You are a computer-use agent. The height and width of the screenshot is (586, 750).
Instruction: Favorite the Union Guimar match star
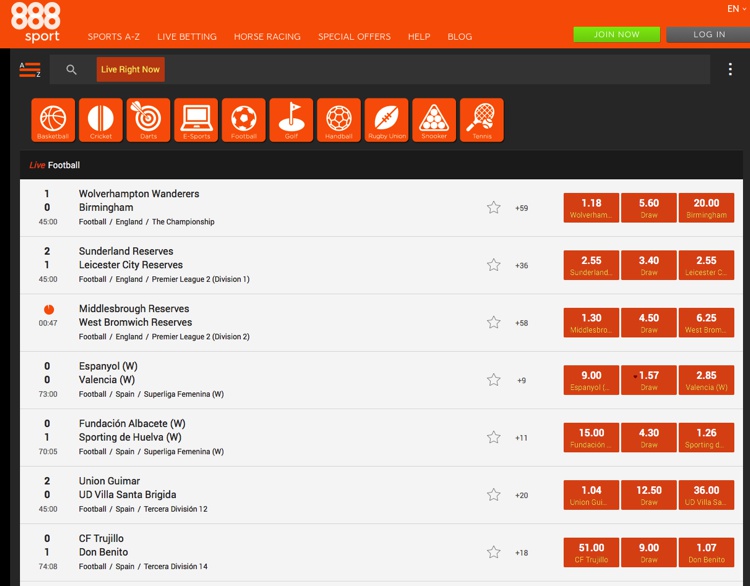pyautogui.click(x=494, y=495)
